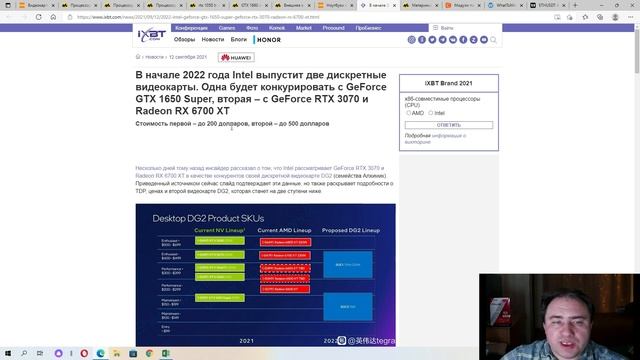Open Edge settings and more menu
This screenshot has width=640, height=360.
point(631,17)
